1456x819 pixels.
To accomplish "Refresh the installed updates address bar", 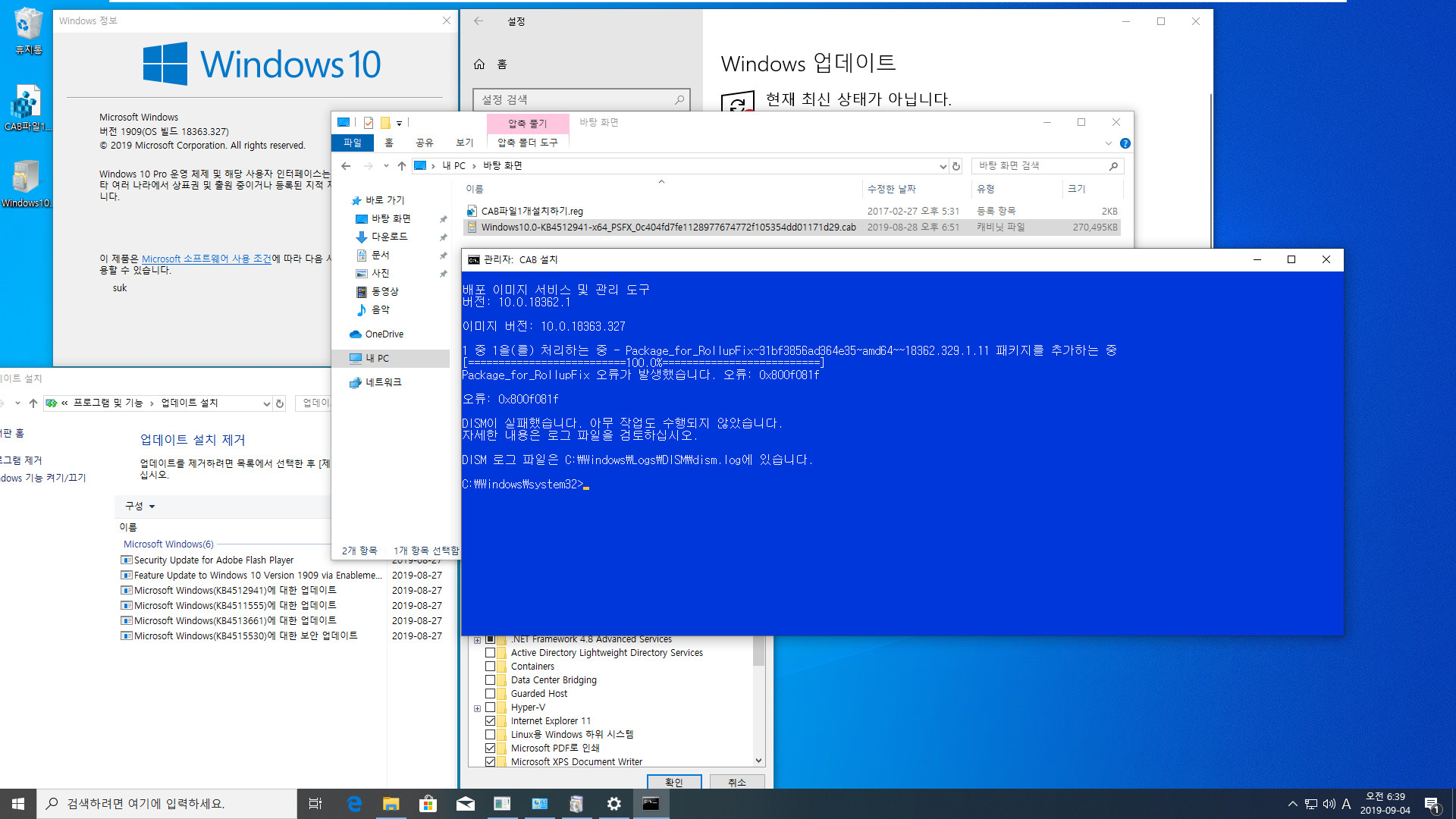I will pos(280,403).
